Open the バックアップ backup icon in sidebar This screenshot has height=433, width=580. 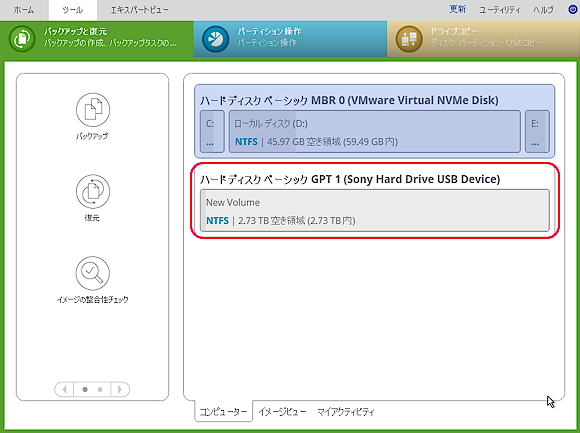93,110
